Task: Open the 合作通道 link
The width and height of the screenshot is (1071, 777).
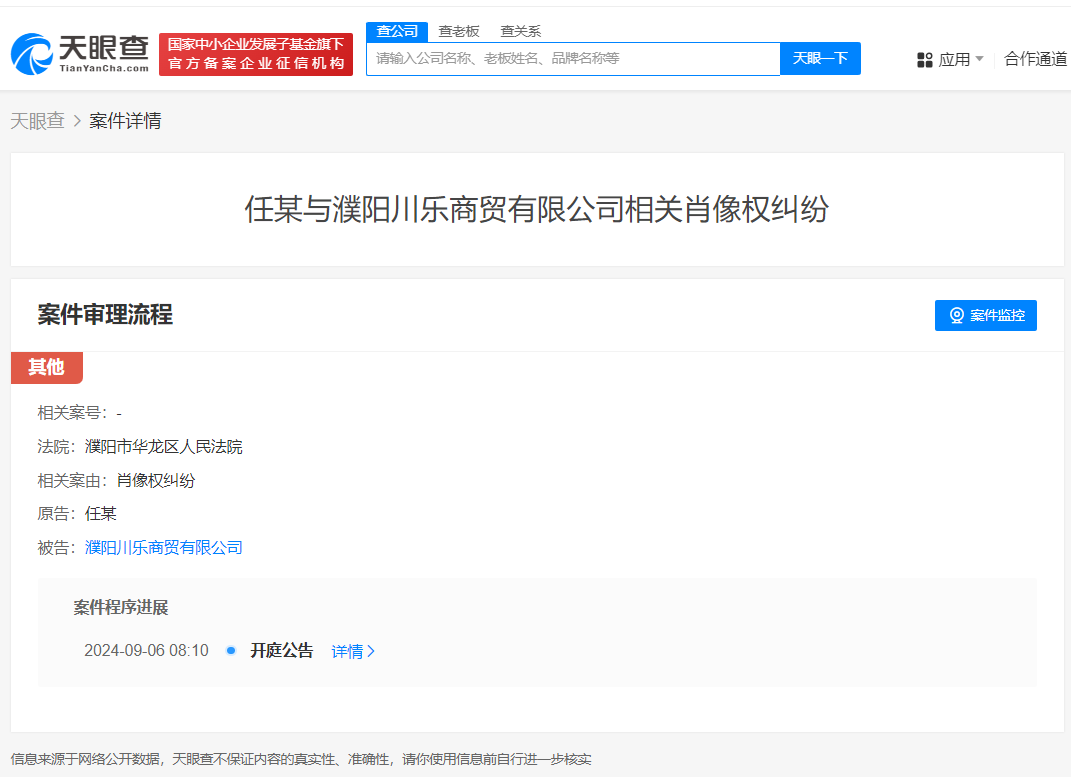Action: pos(1035,59)
